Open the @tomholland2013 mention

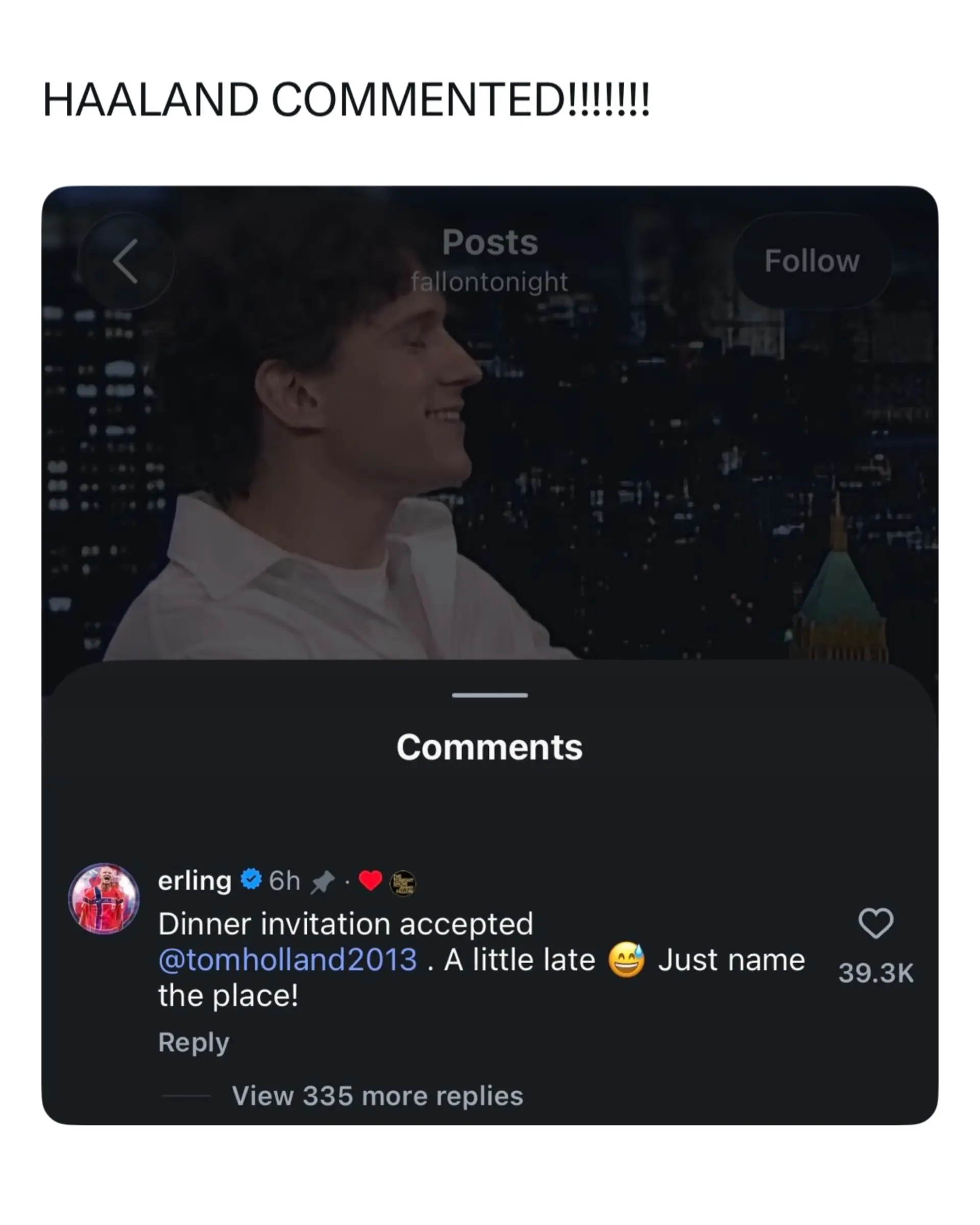(x=287, y=960)
